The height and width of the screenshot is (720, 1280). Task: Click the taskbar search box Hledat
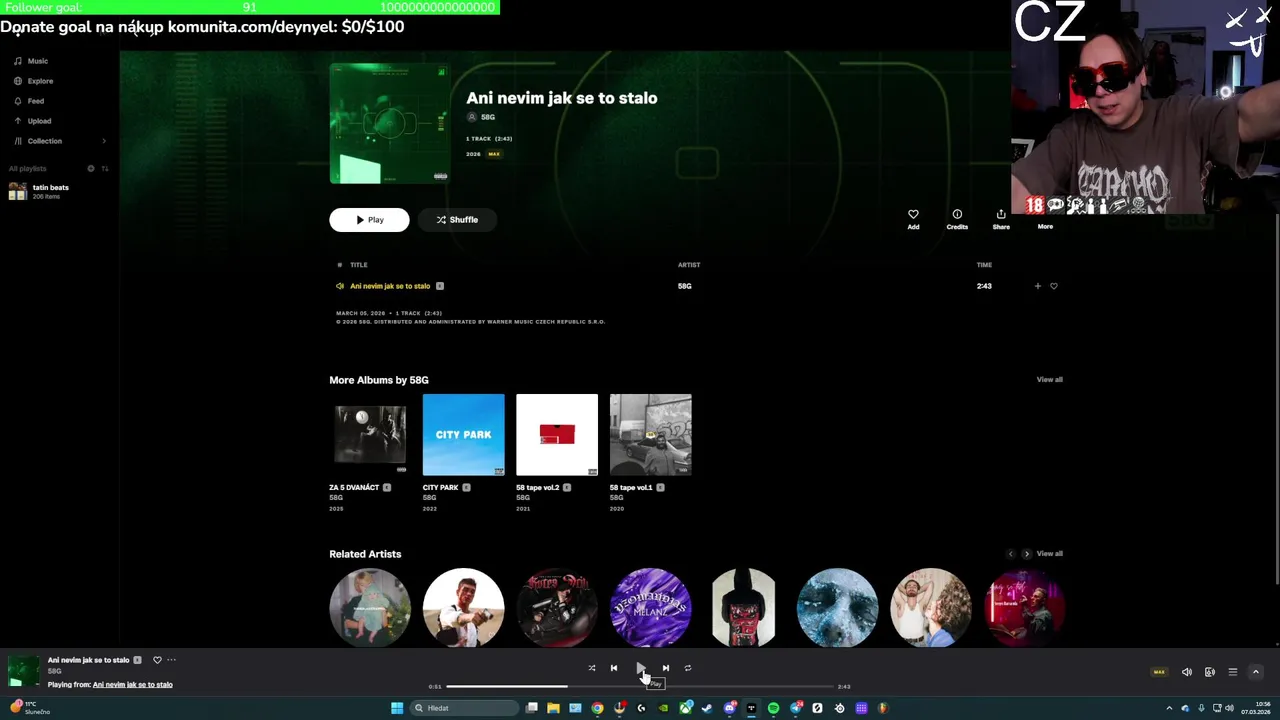[x=465, y=708]
